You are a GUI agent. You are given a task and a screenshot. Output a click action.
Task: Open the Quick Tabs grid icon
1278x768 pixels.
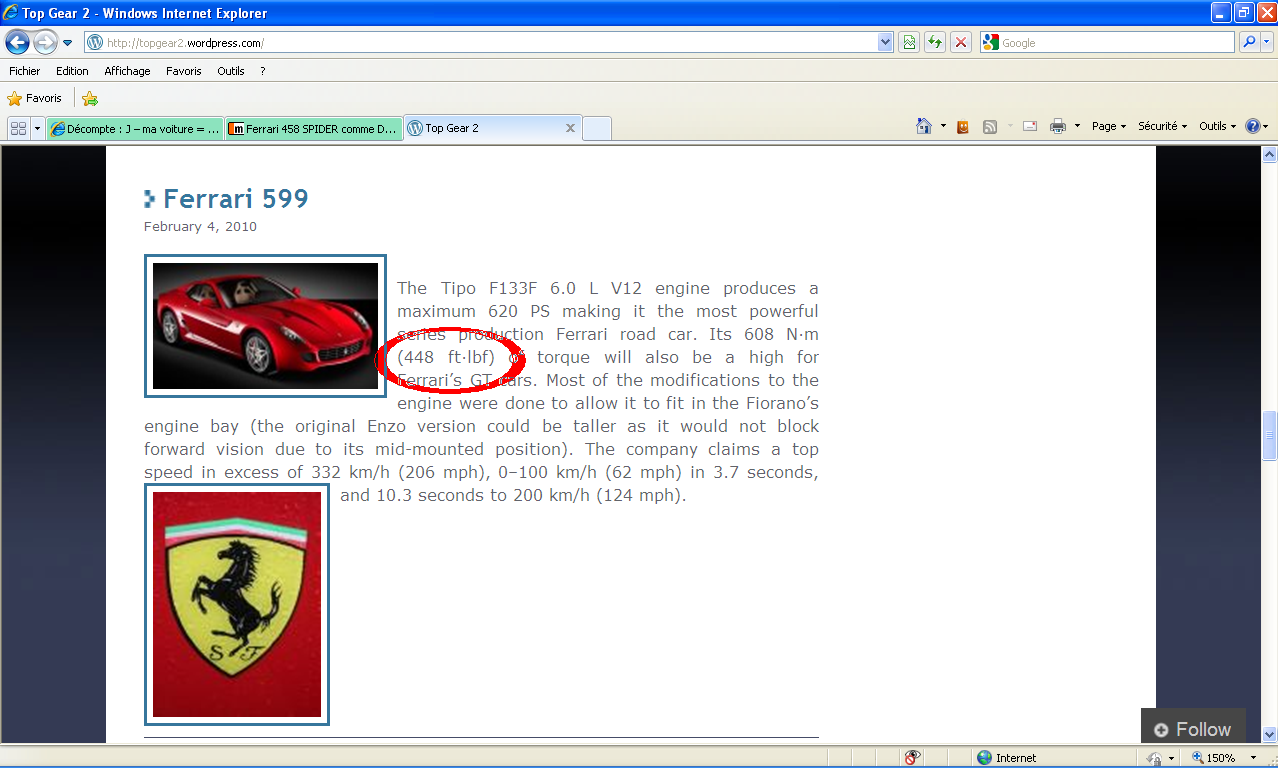click(18, 129)
